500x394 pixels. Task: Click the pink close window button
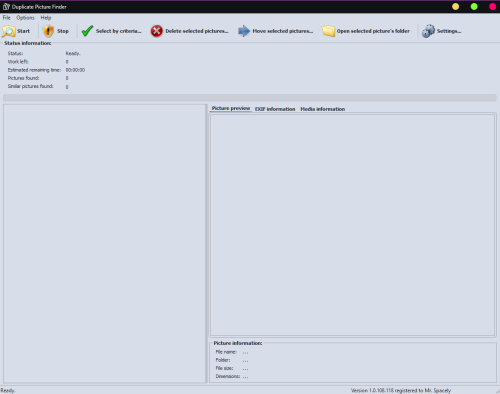pyautogui.click(x=492, y=7)
